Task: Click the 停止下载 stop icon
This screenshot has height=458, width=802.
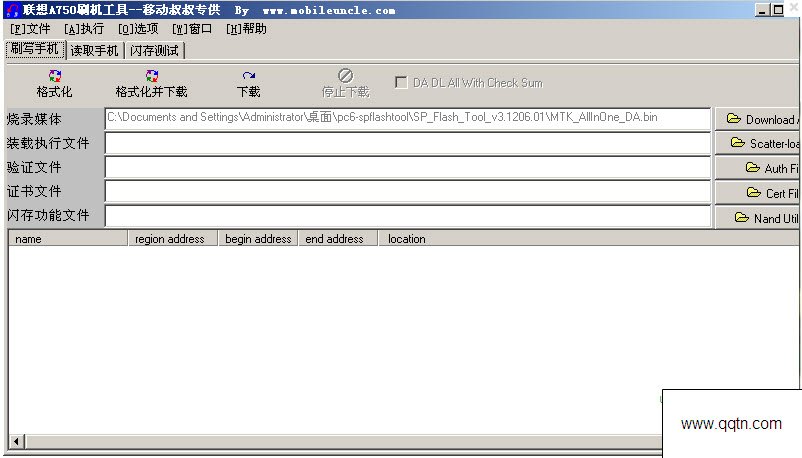Action: coord(345,76)
